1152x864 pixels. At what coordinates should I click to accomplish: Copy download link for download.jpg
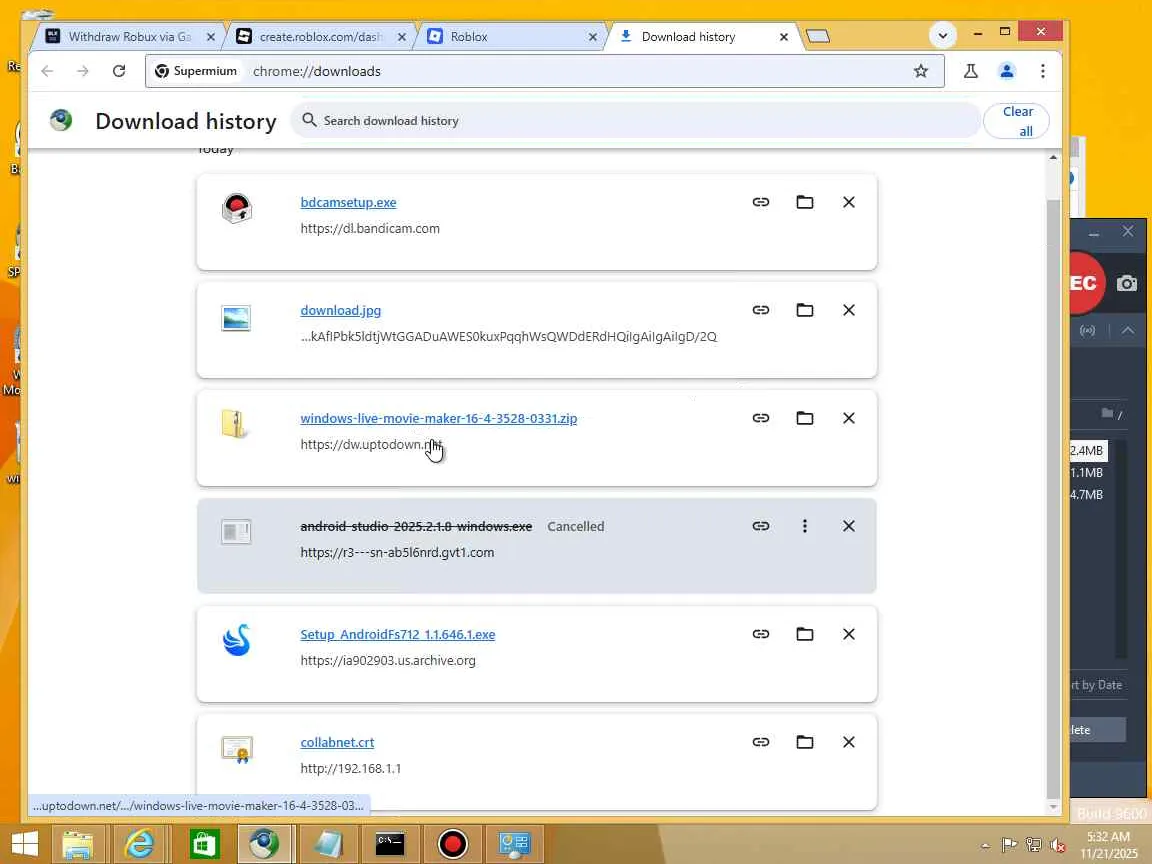click(760, 310)
